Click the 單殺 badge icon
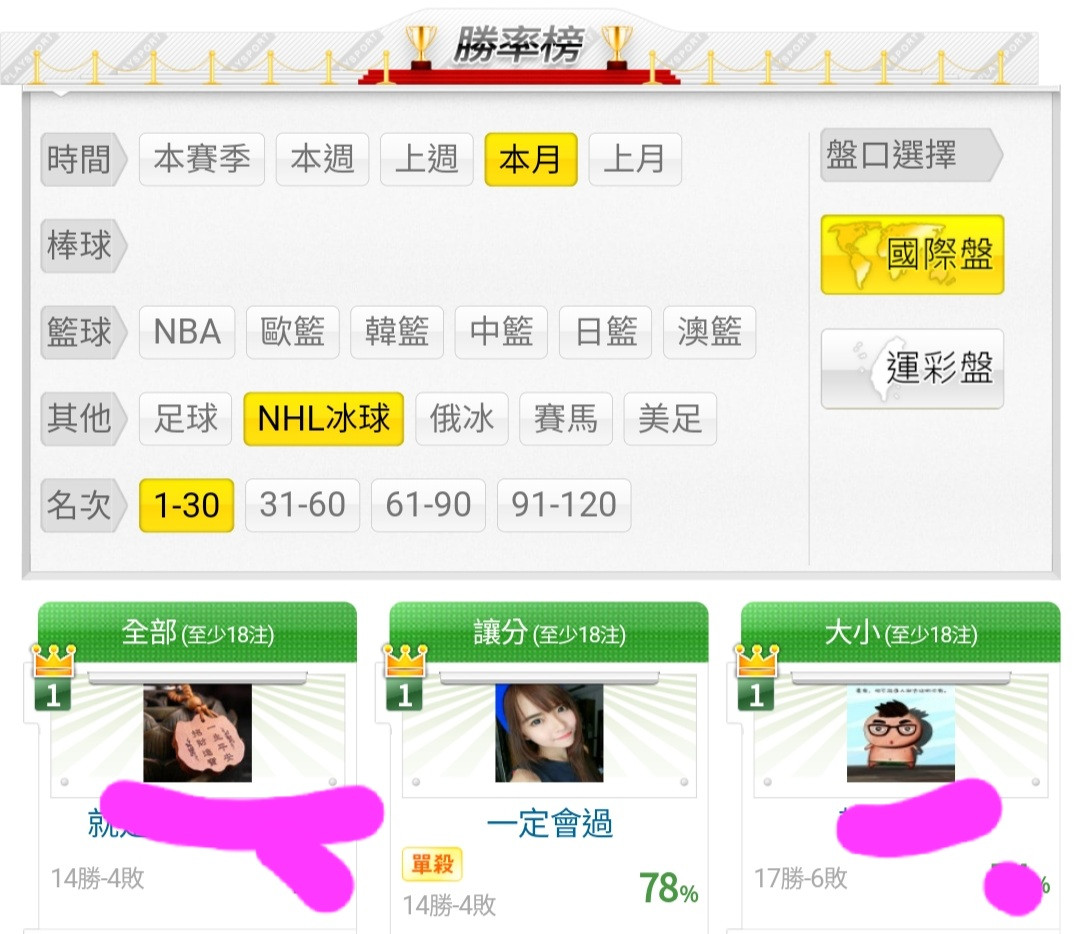Screen dimensions: 1080x934 432,864
